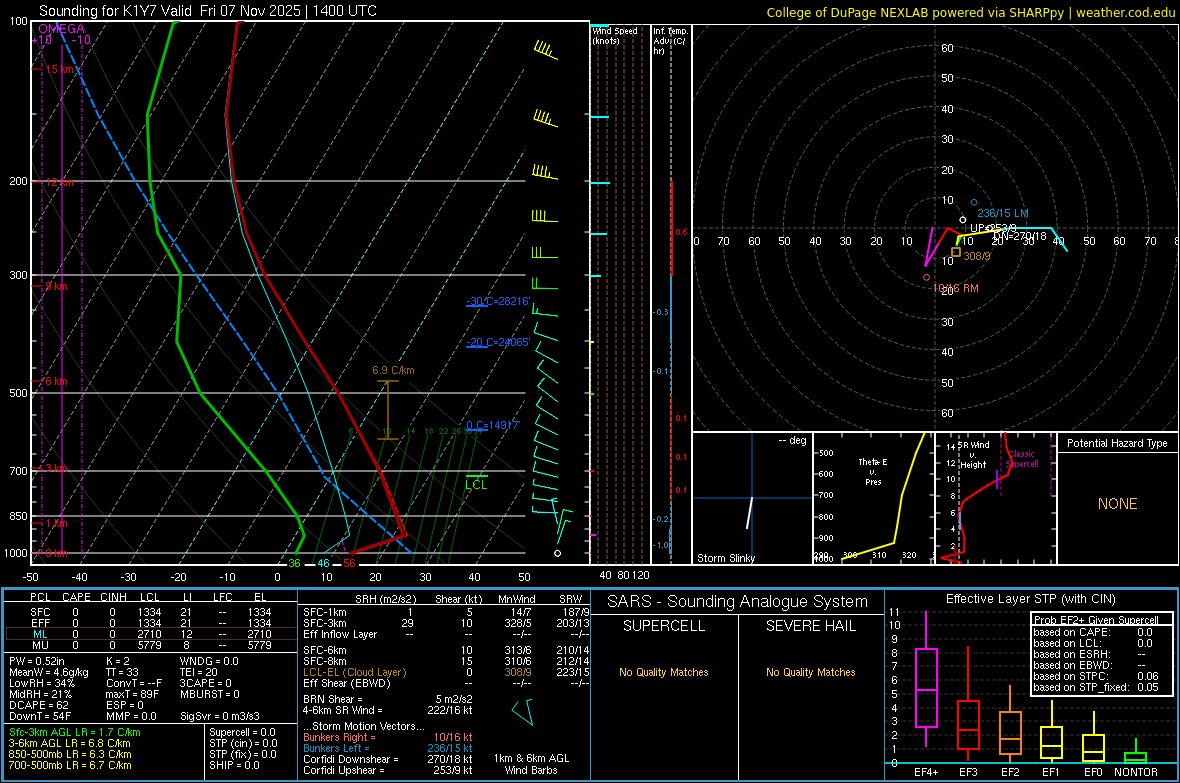Click the SARS - Sounding Analogue System heading
Screen dimensions: 1180x783
click(x=737, y=602)
